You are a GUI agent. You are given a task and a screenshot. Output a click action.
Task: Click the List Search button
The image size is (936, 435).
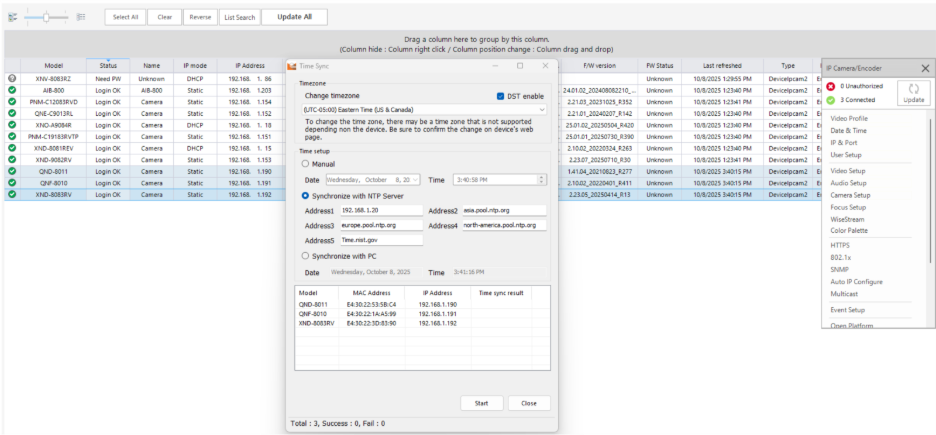pyautogui.click(x=239, y=17)
